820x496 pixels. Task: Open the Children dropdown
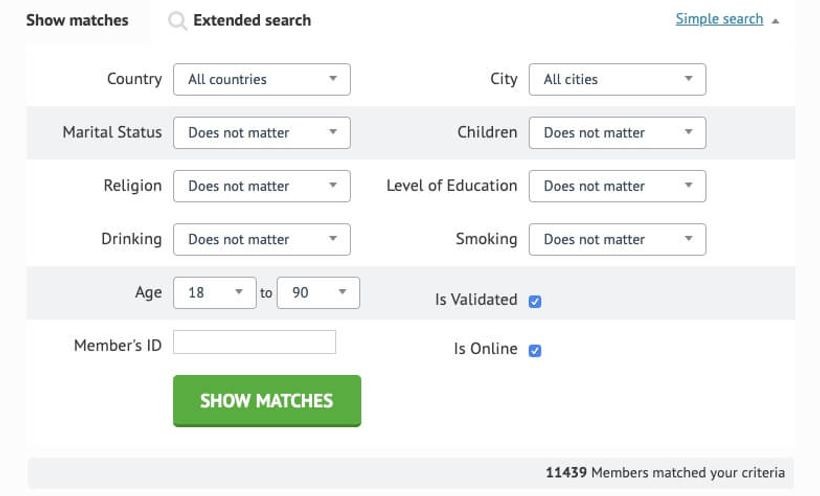[x=619, y=132]
